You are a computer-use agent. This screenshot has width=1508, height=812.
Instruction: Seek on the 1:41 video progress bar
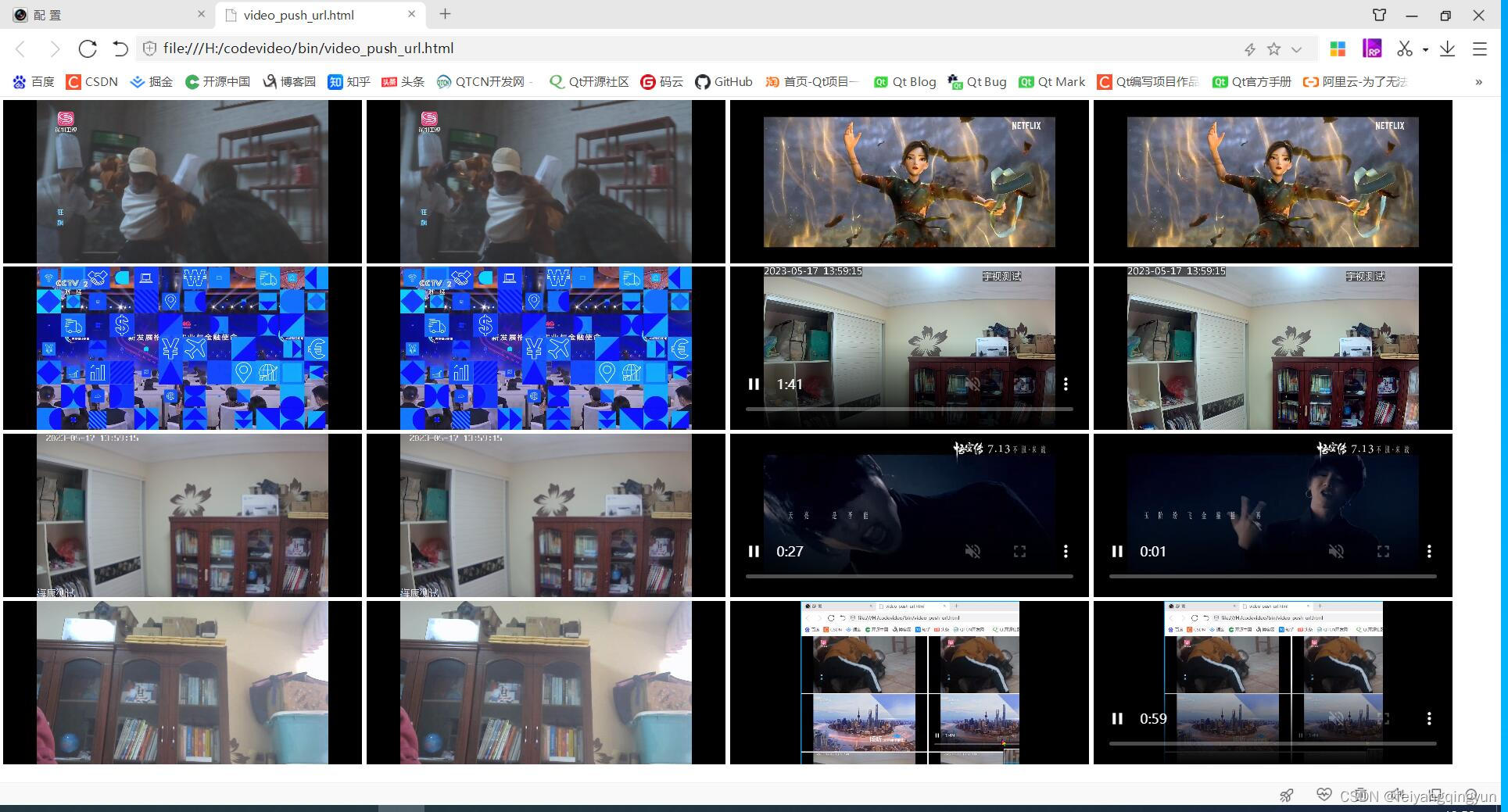pos(909,409)
